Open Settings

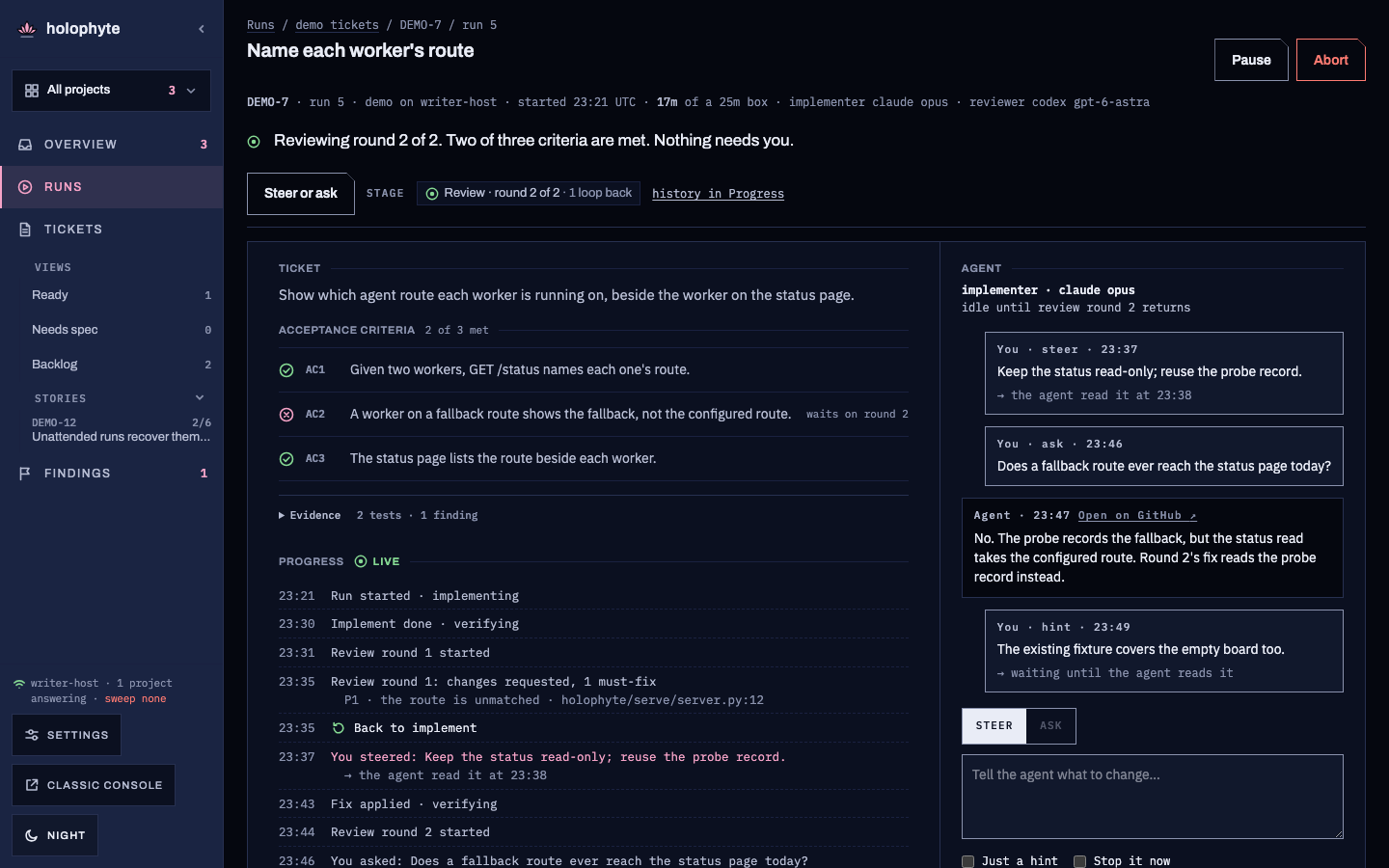pyautogui.click(x=67, y=735)
